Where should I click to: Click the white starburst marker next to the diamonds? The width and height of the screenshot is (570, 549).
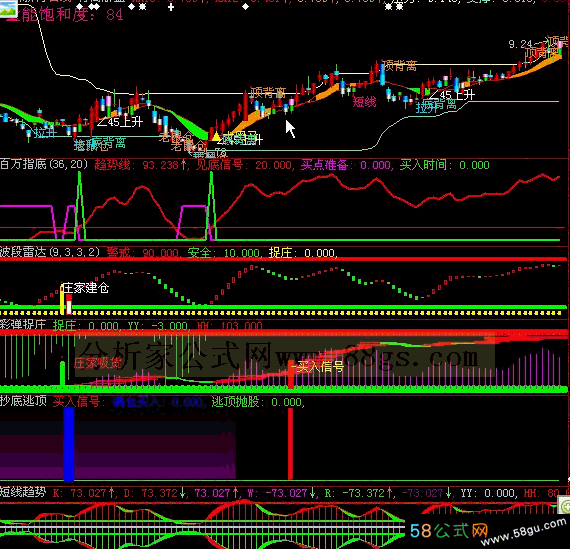click(143, 7)
